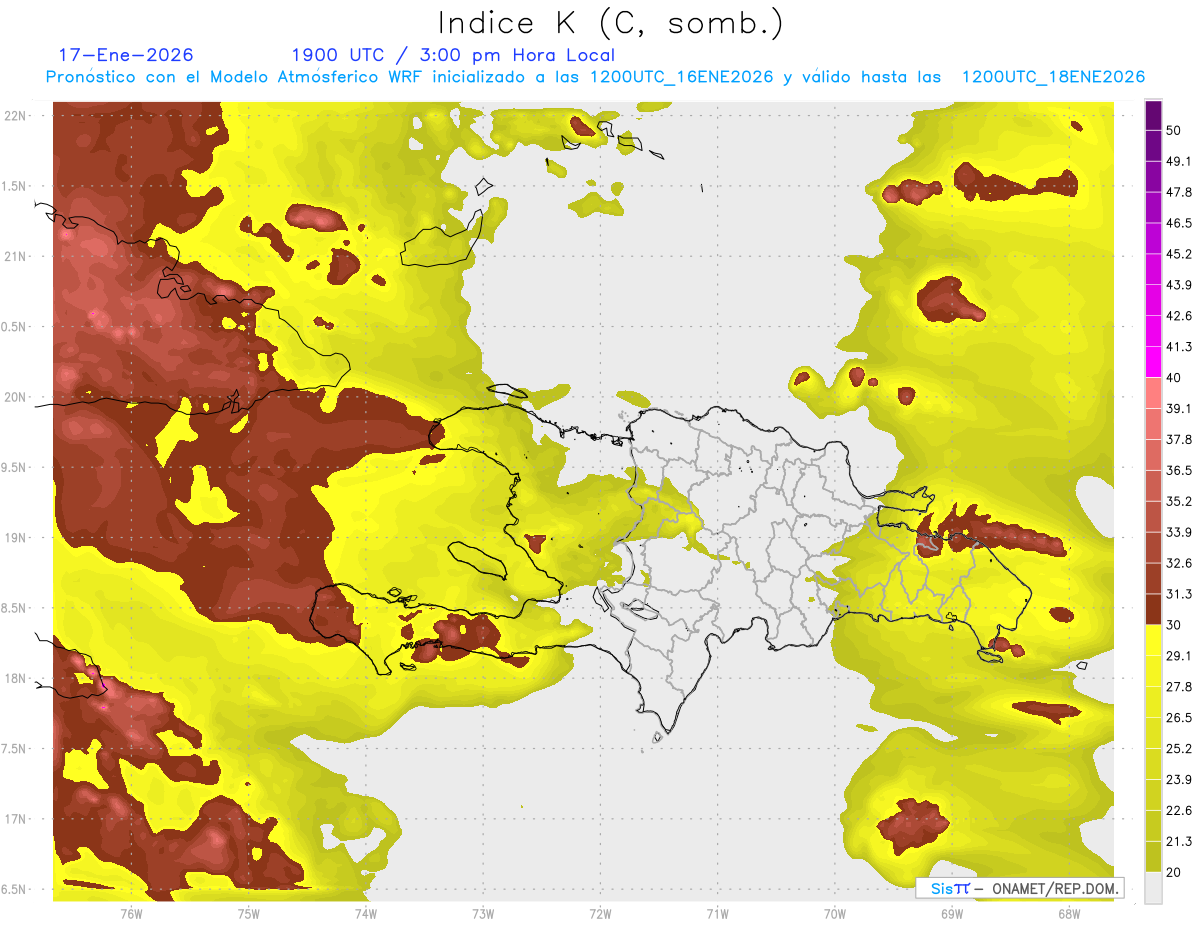Click the '76W' longitude label
This screenshot has height=927, width=1200.
pyautogui.click(x=131, y=913)
